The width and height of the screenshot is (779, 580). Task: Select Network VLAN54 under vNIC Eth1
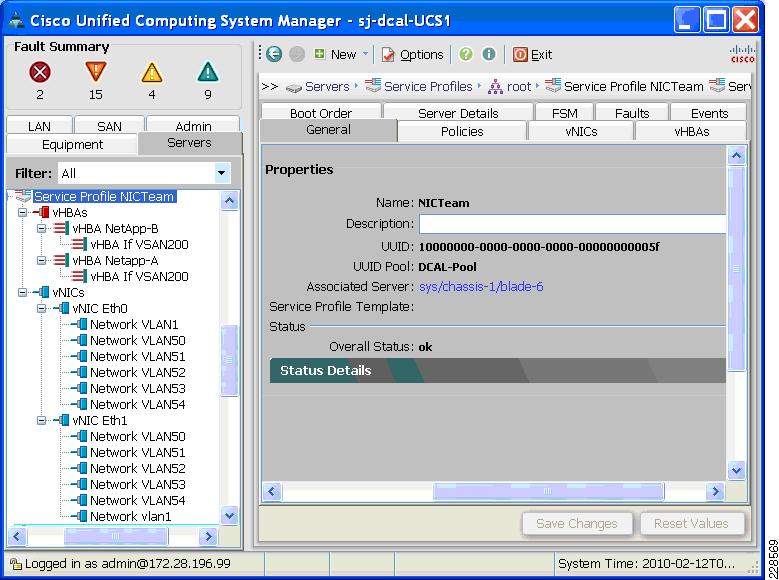point(138,500)
